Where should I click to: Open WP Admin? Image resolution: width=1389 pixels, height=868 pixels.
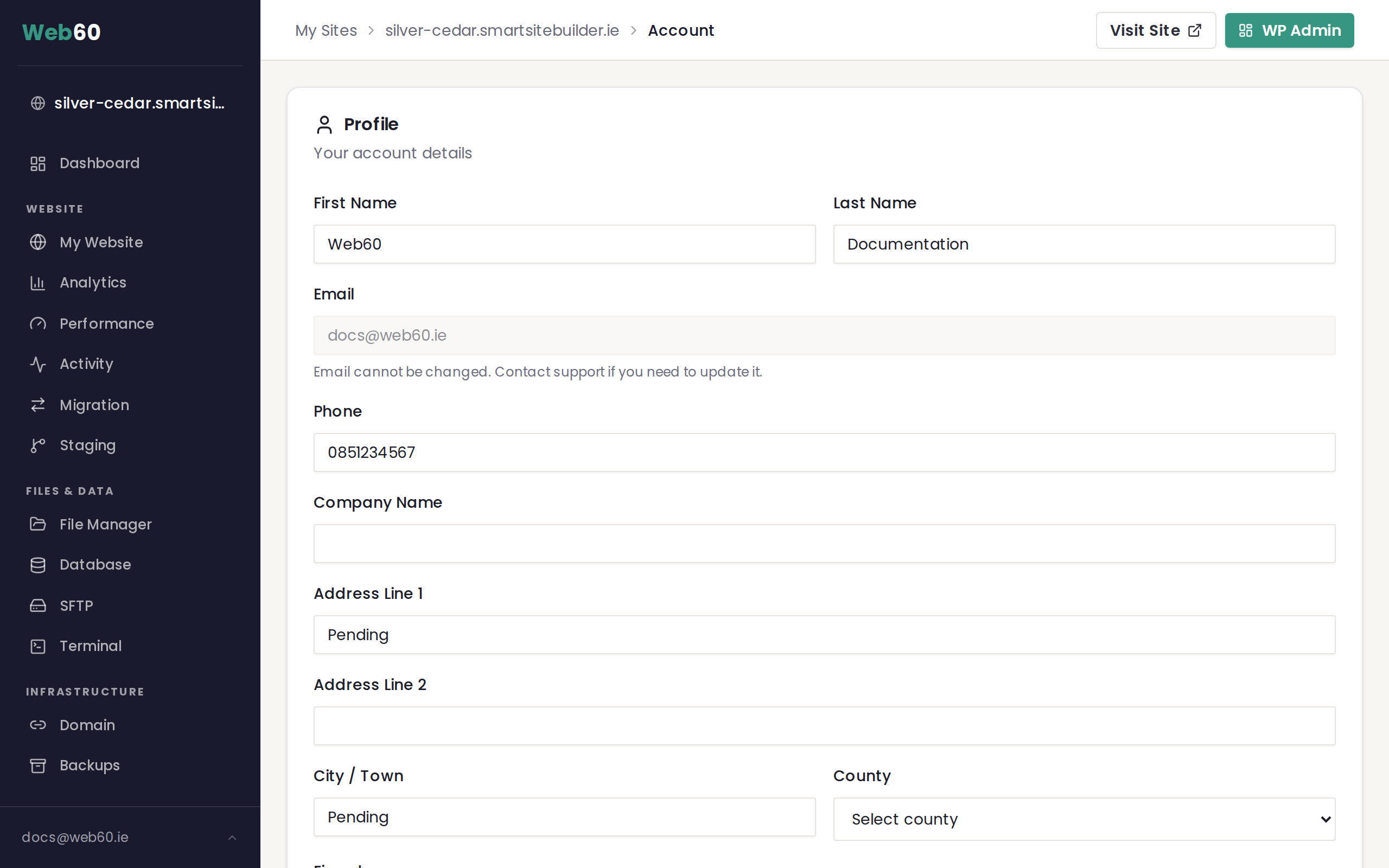click(1289, 30)
